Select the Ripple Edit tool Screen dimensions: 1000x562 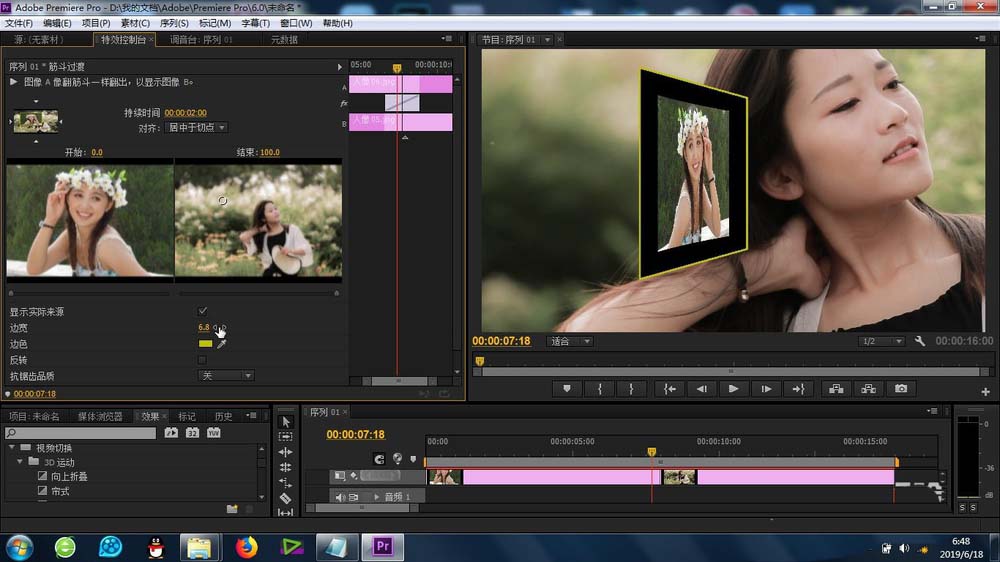(x=286, y=452)
